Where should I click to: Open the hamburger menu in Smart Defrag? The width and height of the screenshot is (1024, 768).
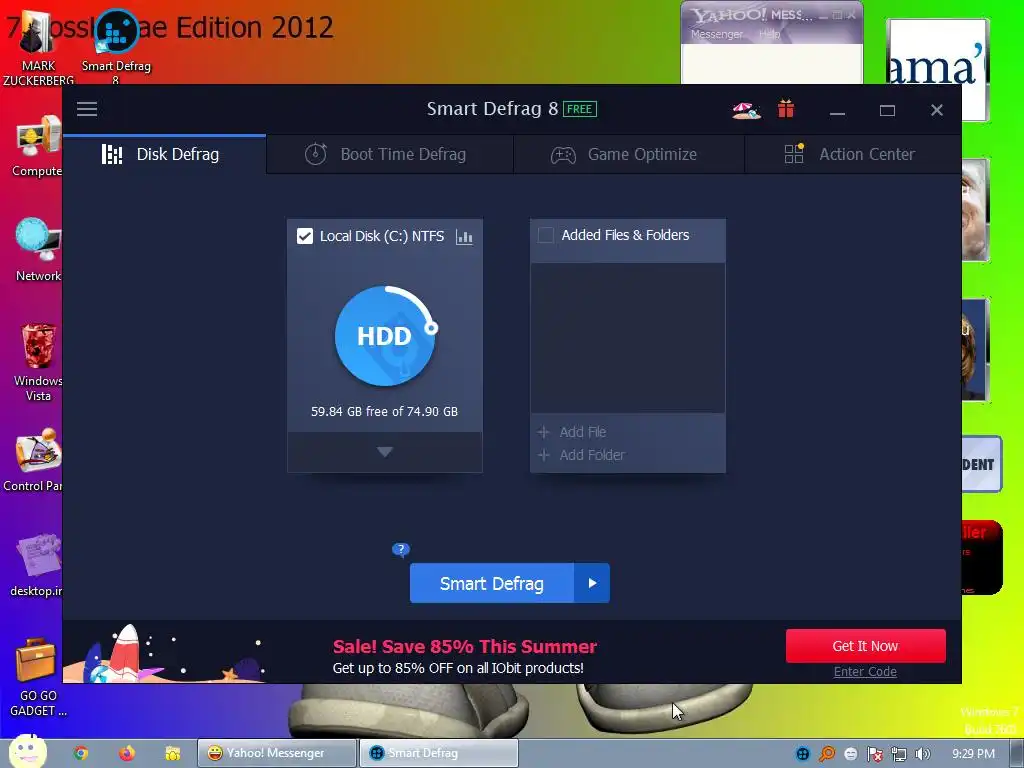tap(87, 109)
